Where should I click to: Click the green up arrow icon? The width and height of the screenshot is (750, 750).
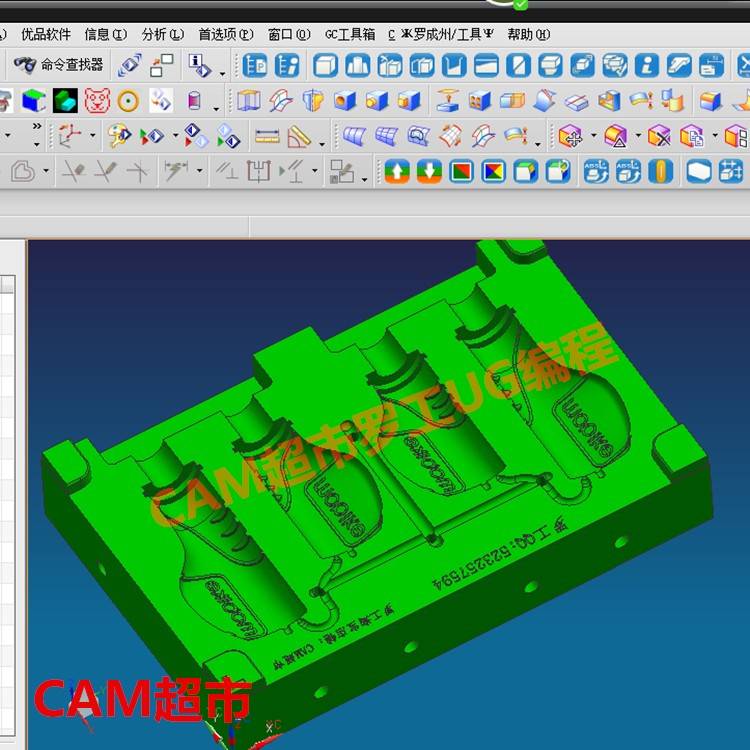[397, 171]
